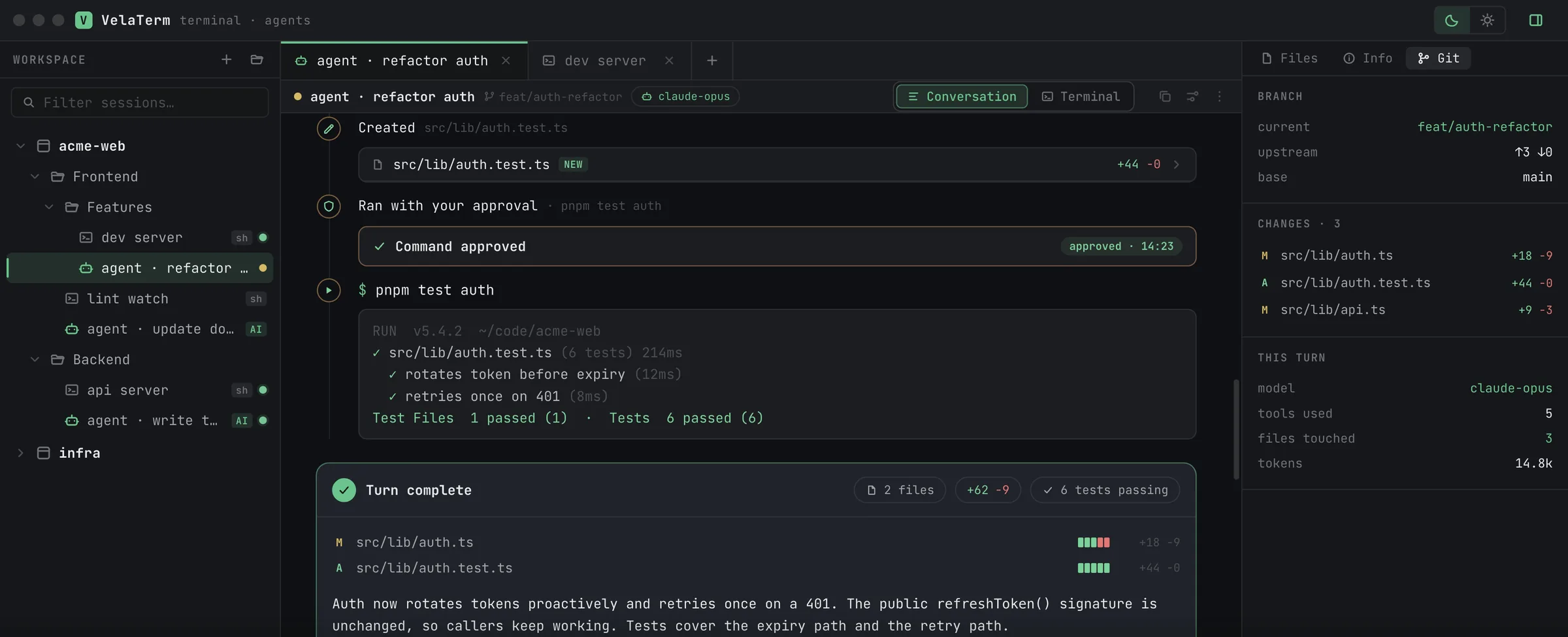Click the Filter sessions search field
The image size is (1568, 637).
(x=140, y=103)
